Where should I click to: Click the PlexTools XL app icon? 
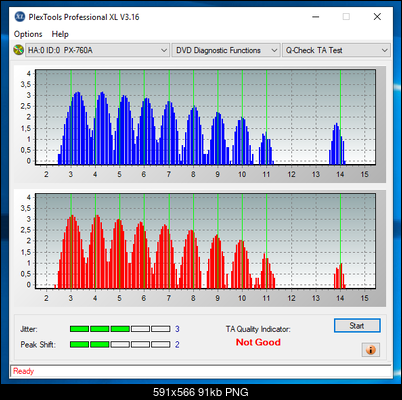(19, 17)
